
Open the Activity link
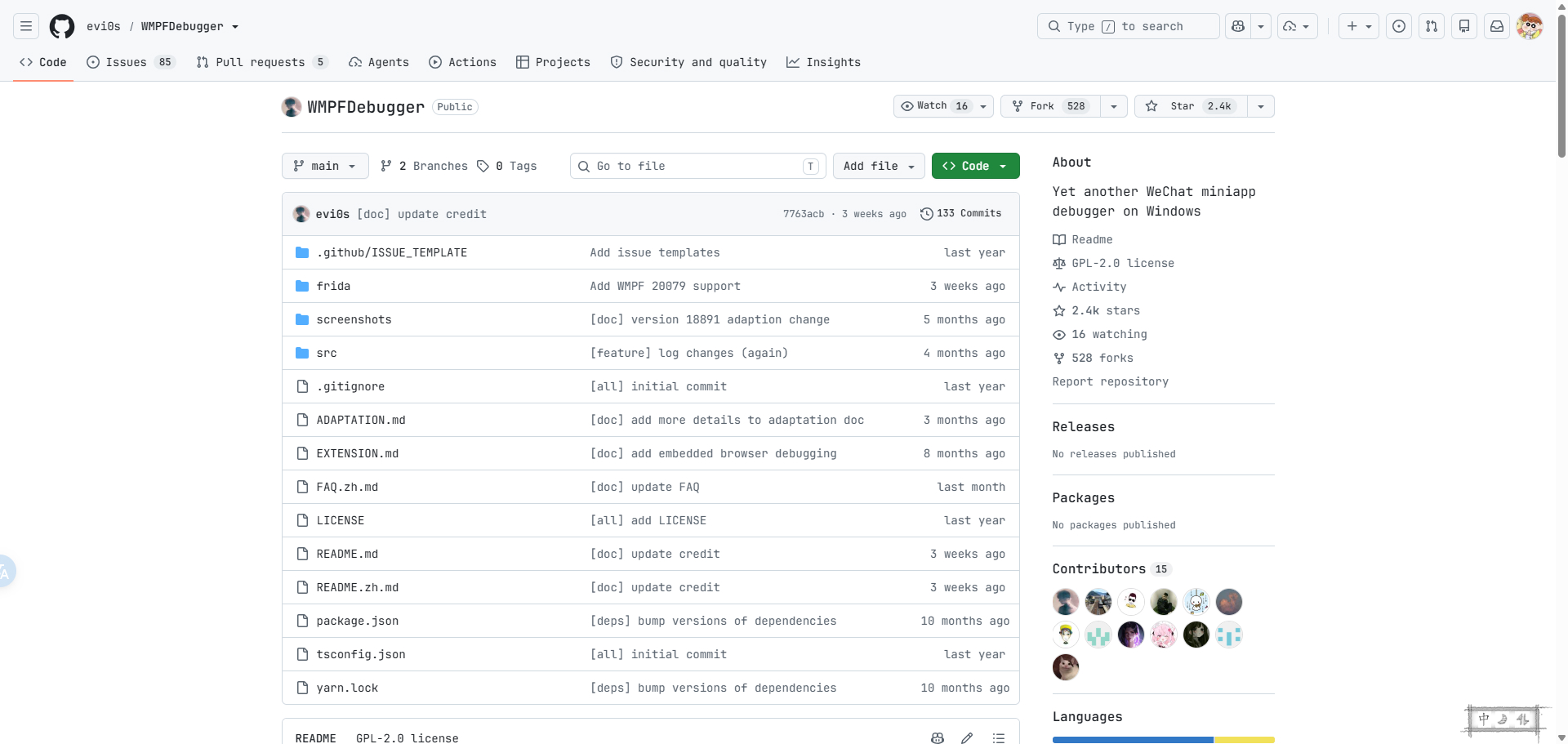click(x=1089, y=287)
